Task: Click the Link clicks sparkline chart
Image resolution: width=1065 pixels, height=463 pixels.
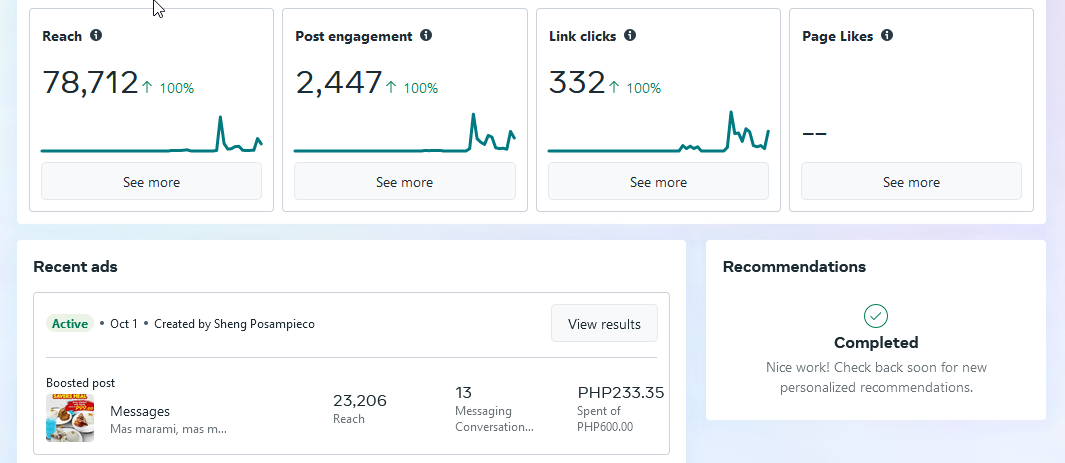Action: coord(658,135)
